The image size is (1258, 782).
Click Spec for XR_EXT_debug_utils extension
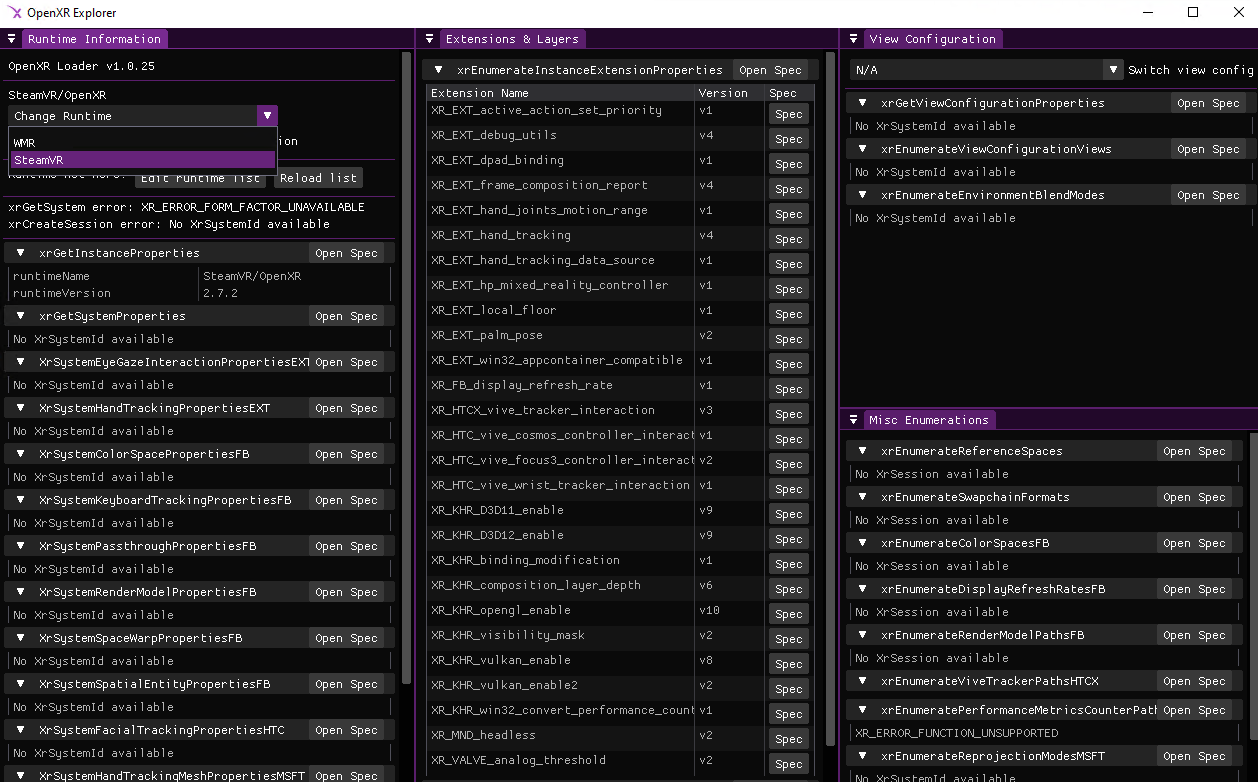point(789,139)
